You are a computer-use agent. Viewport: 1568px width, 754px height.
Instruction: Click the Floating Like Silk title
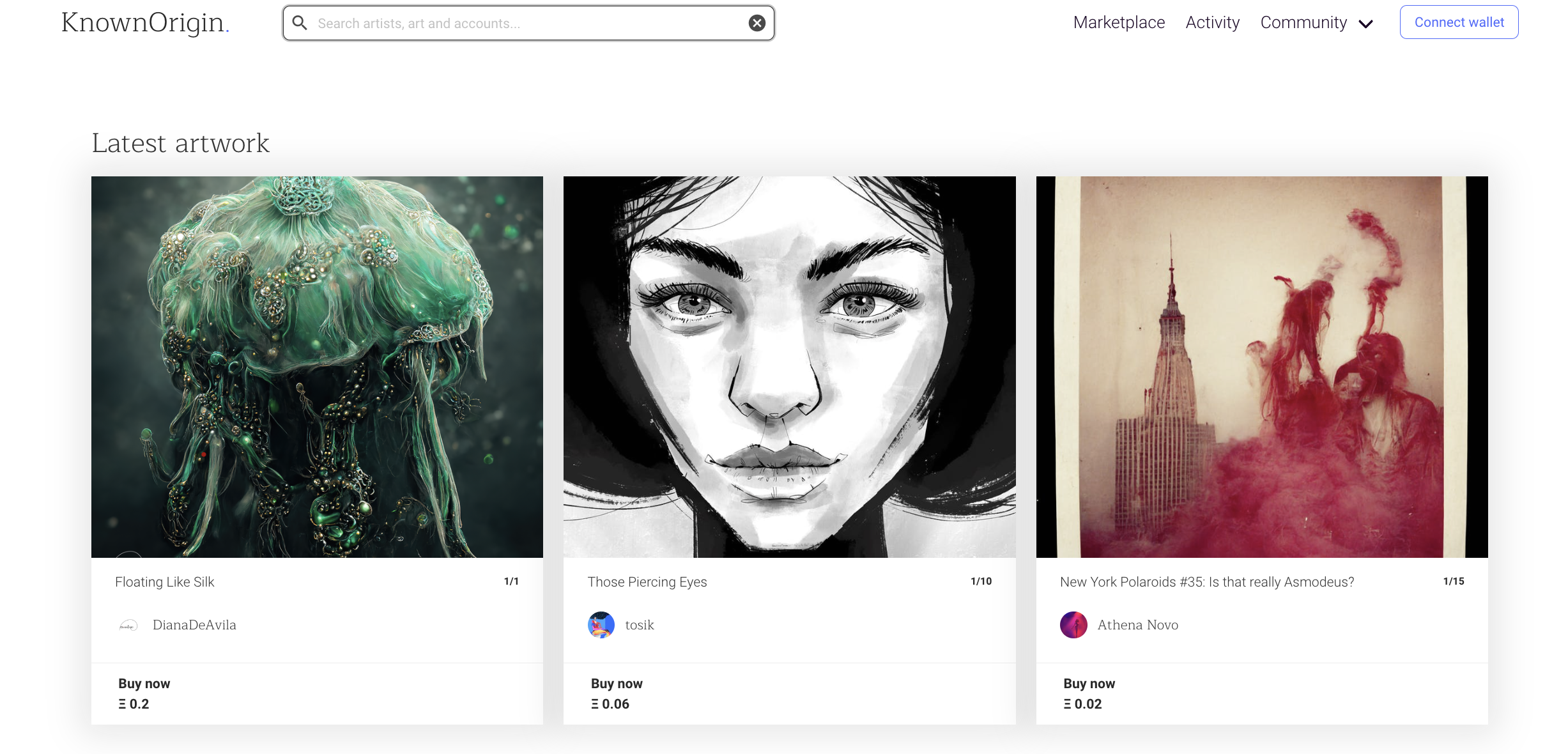[x=165, y=582]
